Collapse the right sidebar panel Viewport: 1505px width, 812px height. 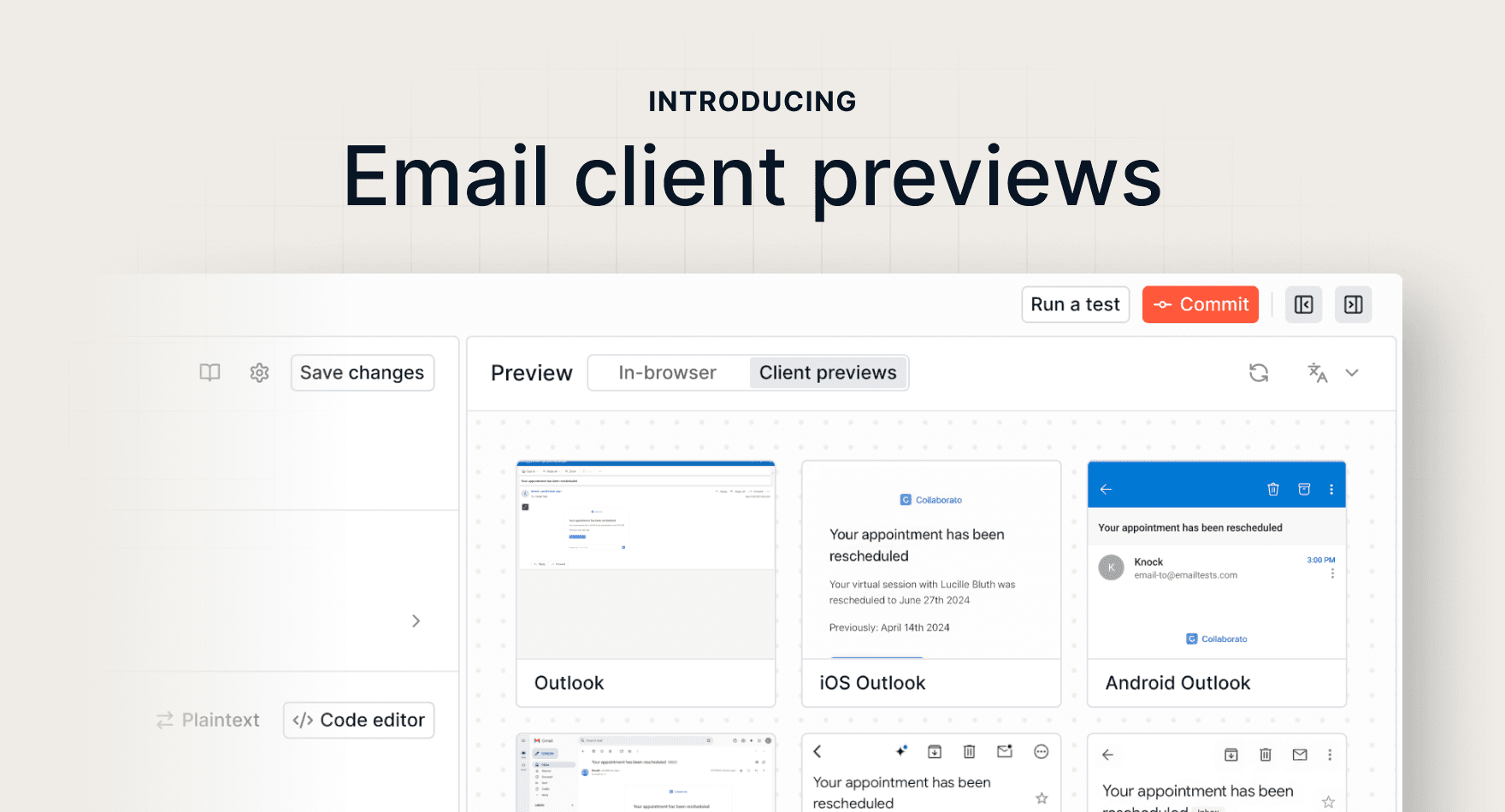tap(1353, 304)
